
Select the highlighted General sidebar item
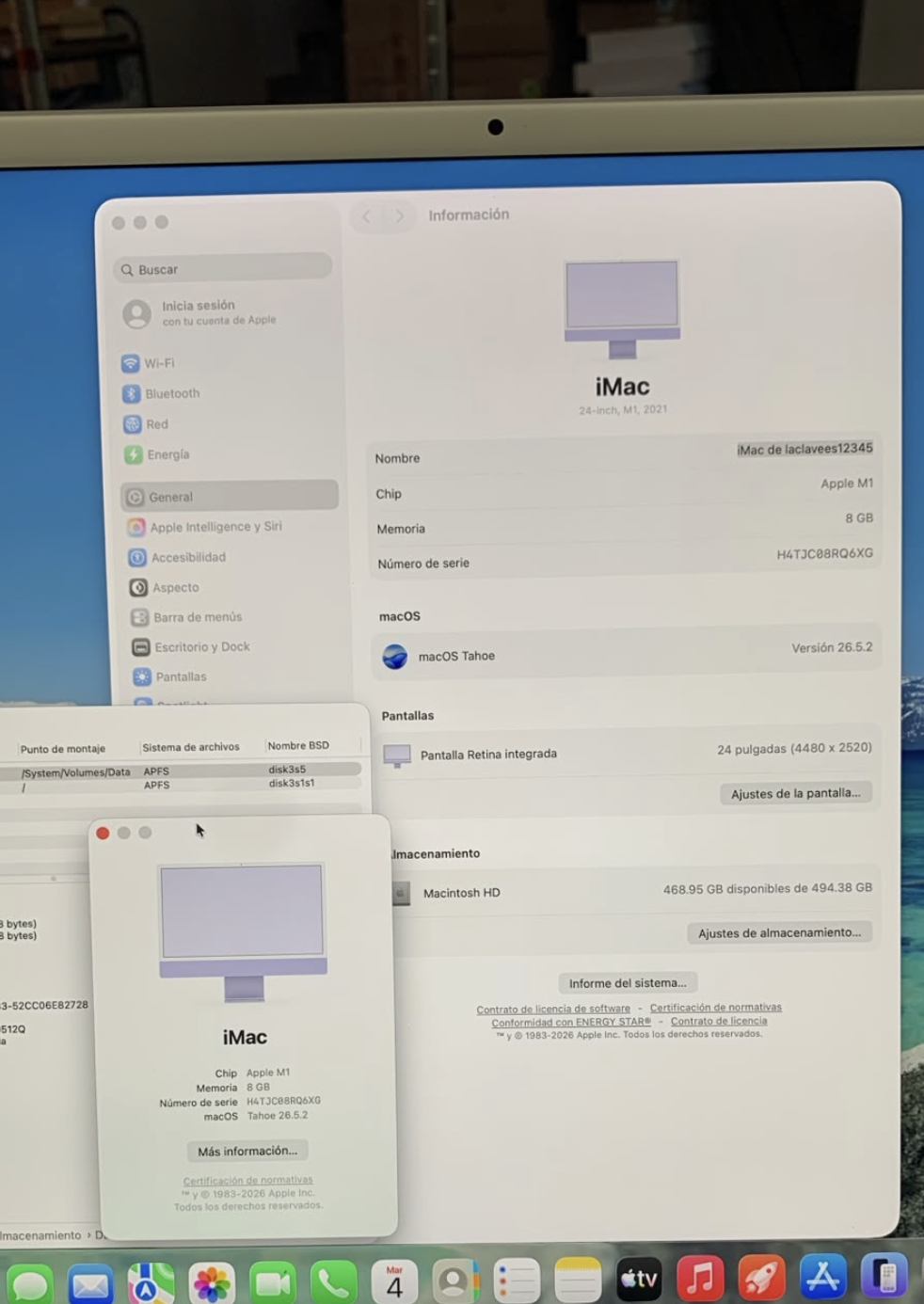(230, 496)
